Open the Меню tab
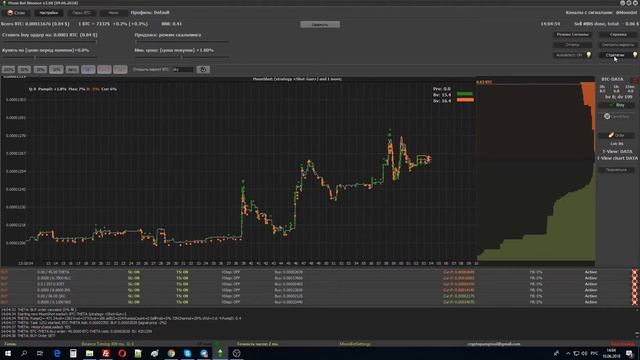The height and width of the screenshot is (360, 640). (113, 13)
